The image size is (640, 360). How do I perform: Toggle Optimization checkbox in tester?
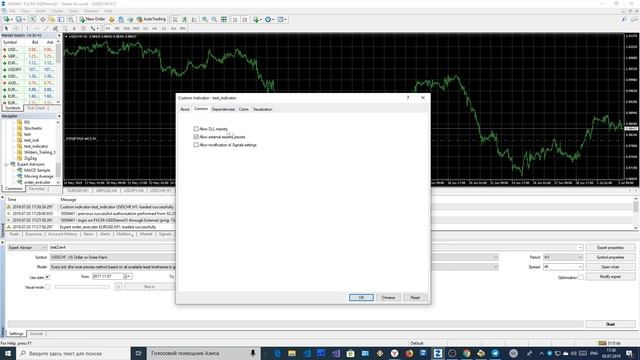point(580,277)
